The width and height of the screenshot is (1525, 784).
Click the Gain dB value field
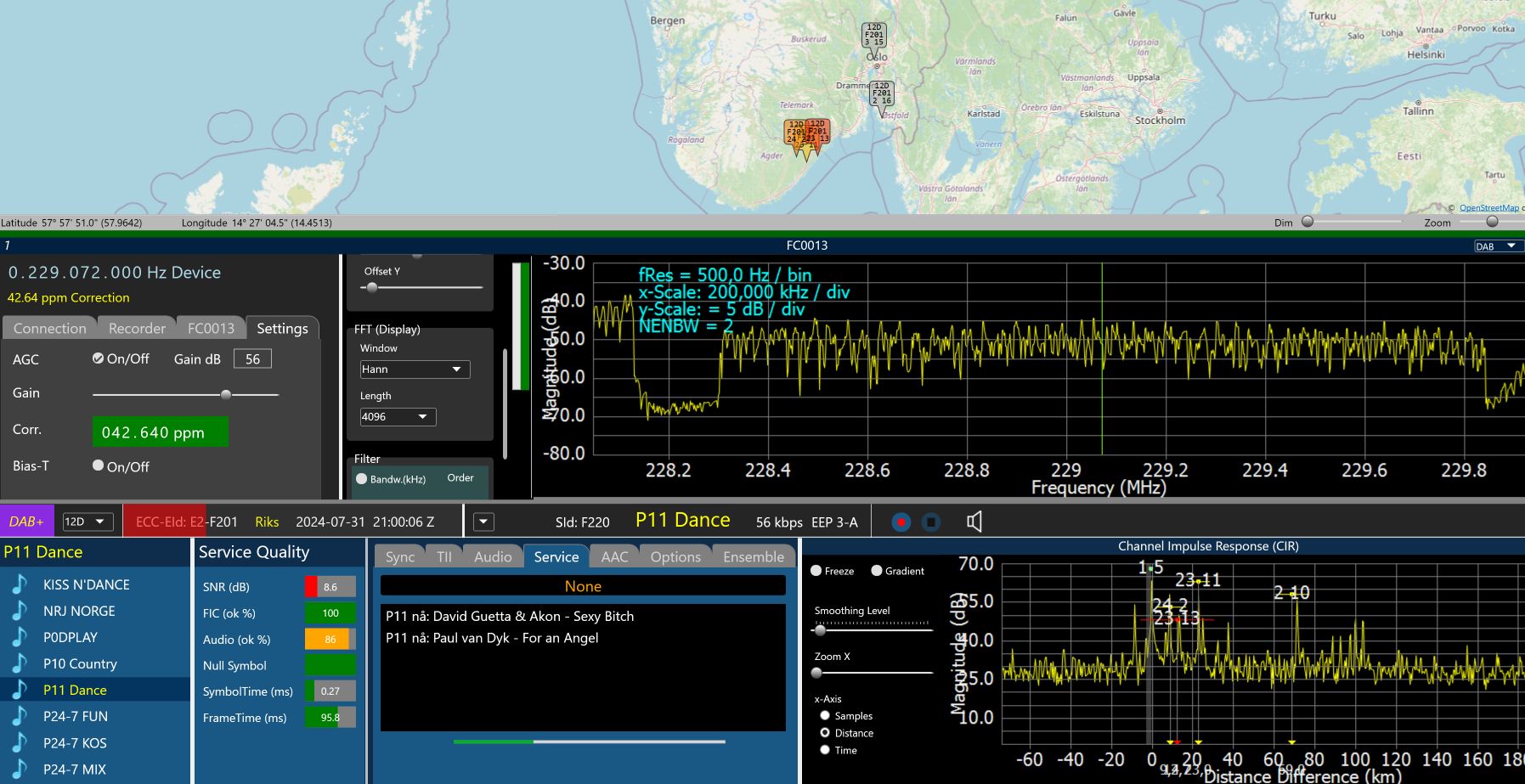pos(252,359)
